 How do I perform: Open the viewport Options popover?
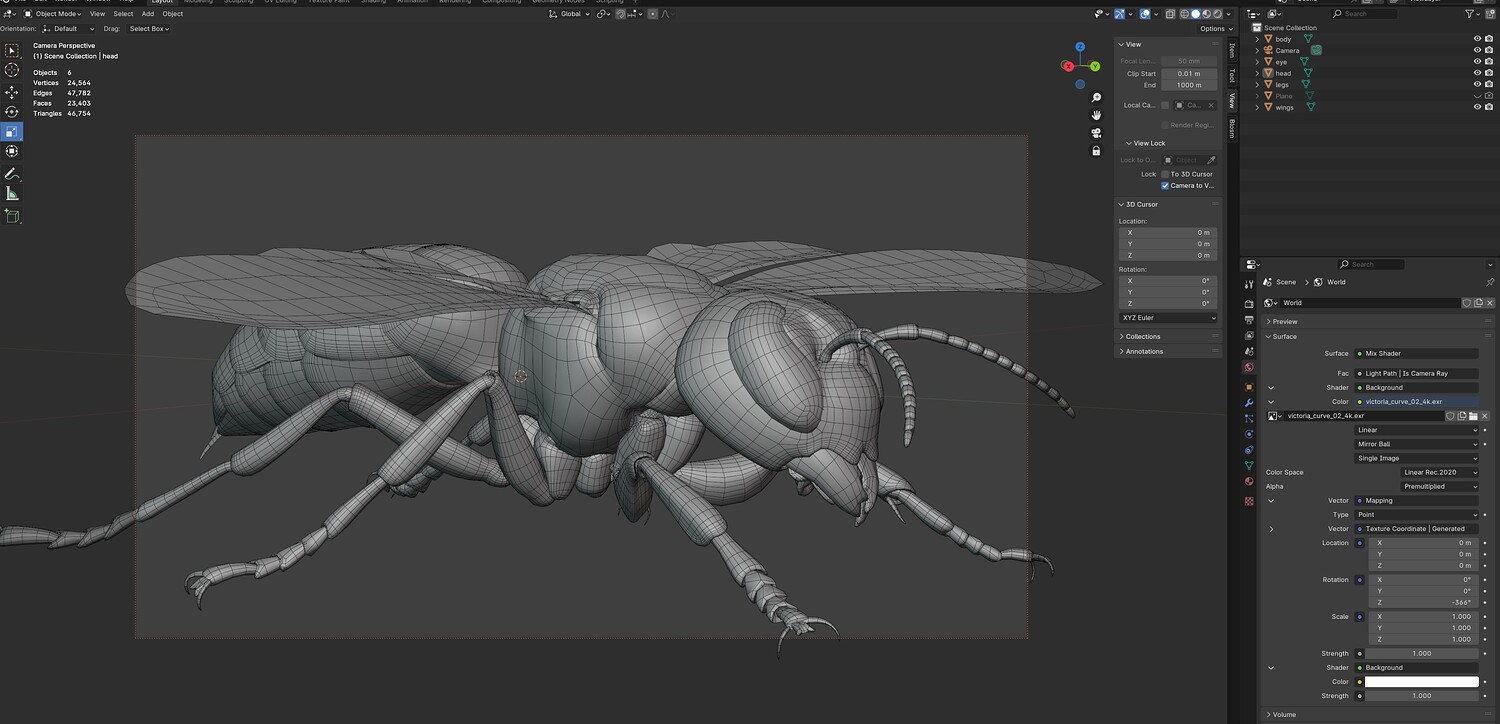pos(1215,29)
